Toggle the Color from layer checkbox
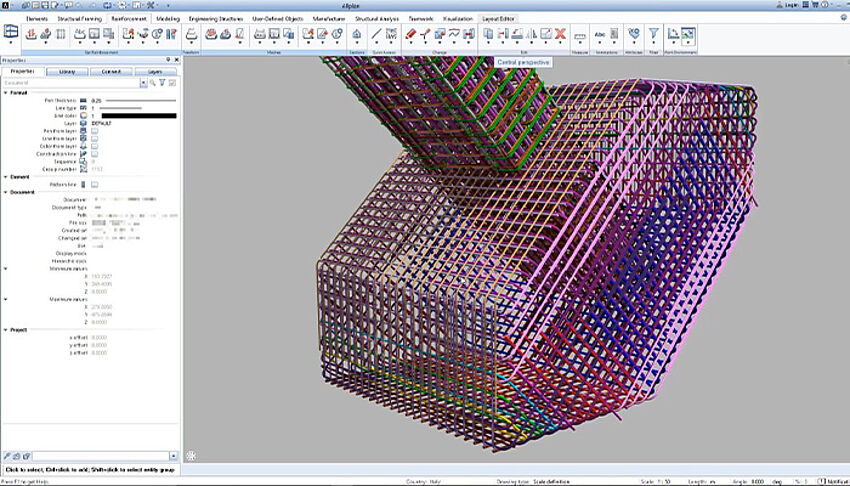Viewport: 850px width, 486px height. (94, 146)
